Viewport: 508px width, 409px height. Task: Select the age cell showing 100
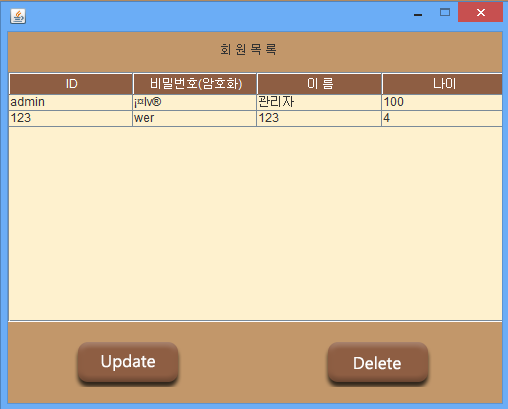(x=442, y=102)
